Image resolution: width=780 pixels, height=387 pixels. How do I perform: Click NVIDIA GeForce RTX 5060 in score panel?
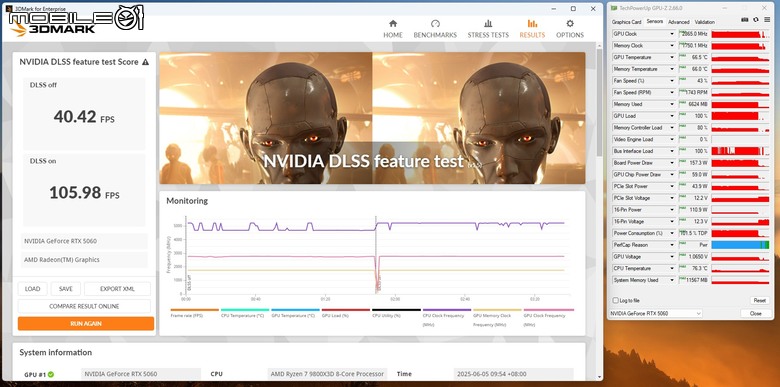pos(84,241)
